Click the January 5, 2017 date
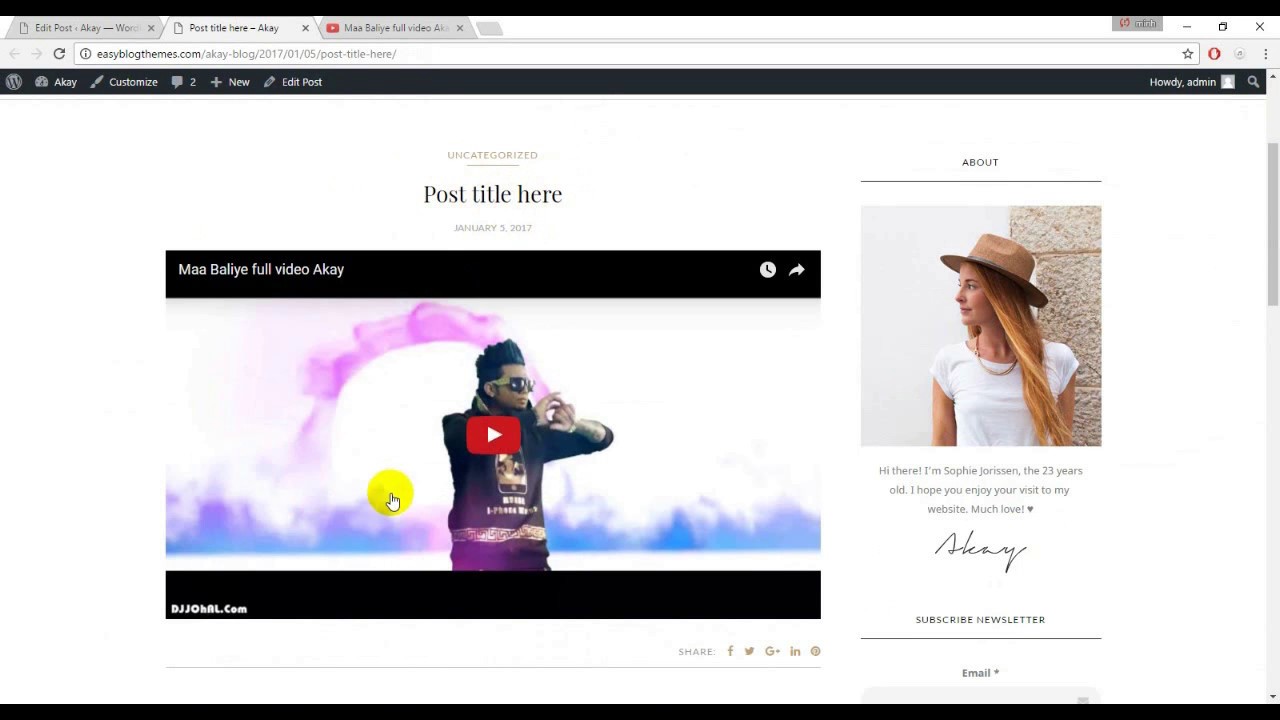 [x=493, y=228]
